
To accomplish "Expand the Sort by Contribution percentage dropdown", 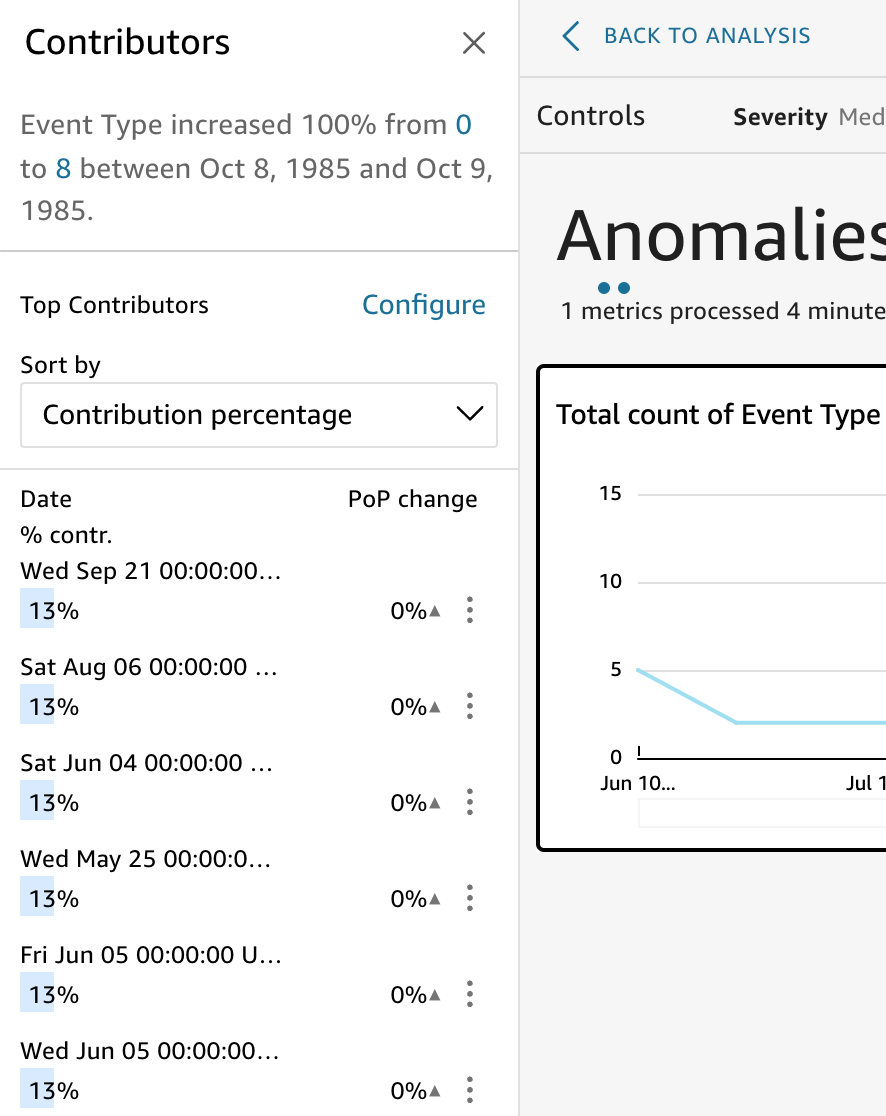I will tap(259, 415).
